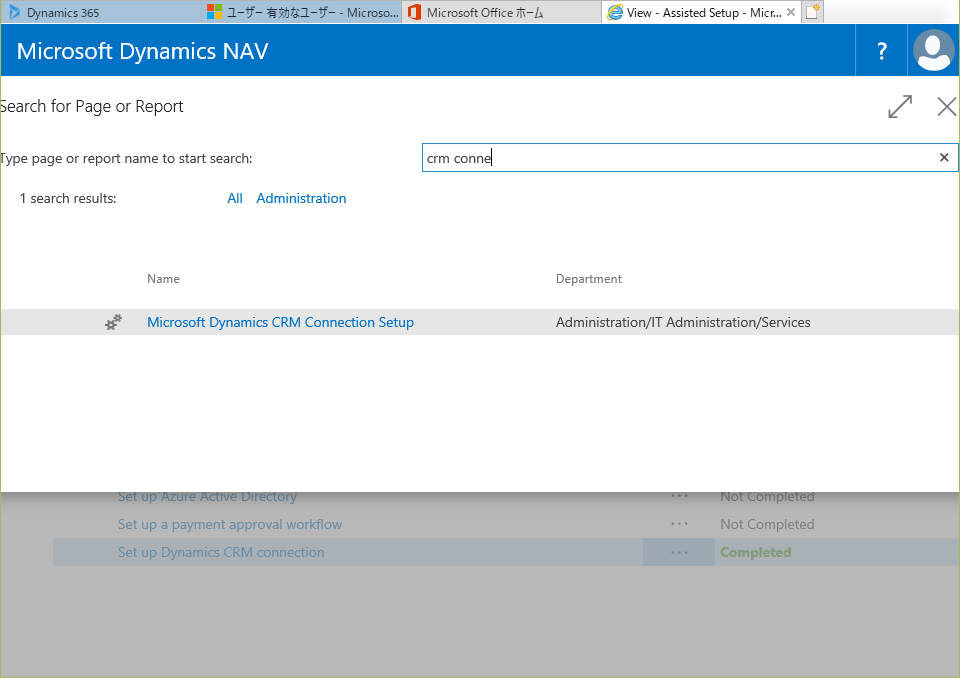Close the Search for Page or Report dialog
Image resolution: width=960 pixels, height=678 pixels.
947,107
